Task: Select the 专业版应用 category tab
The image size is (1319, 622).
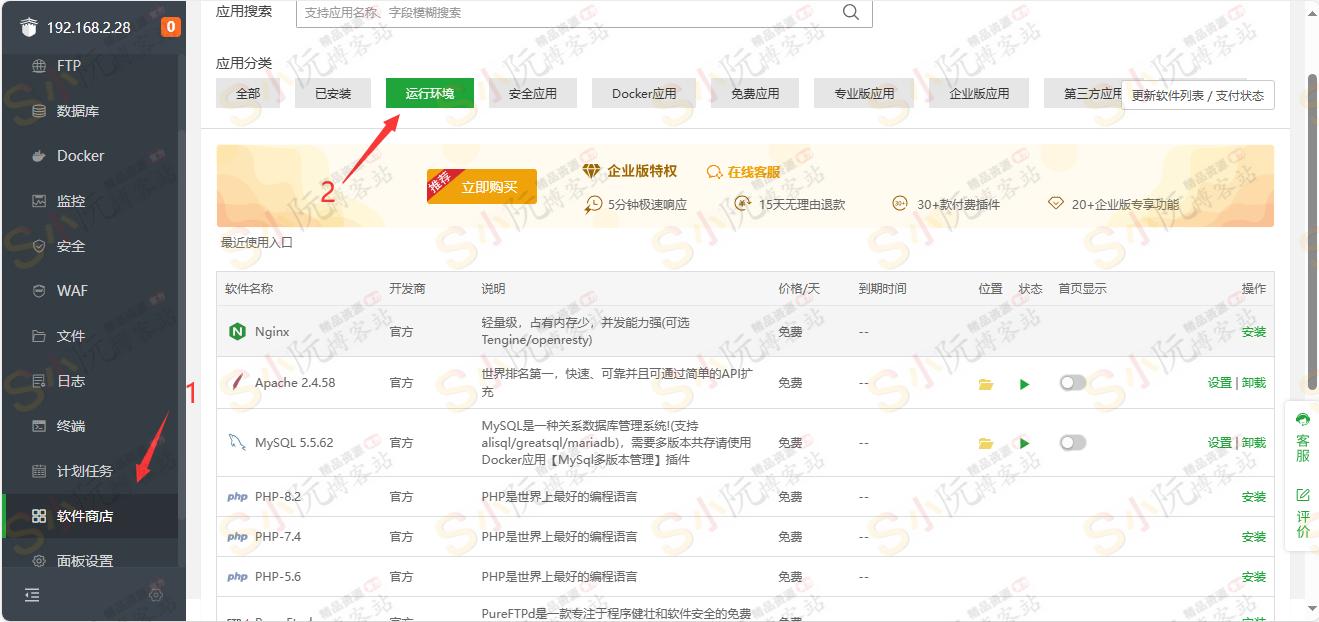Action: click(x=865, y=93)
